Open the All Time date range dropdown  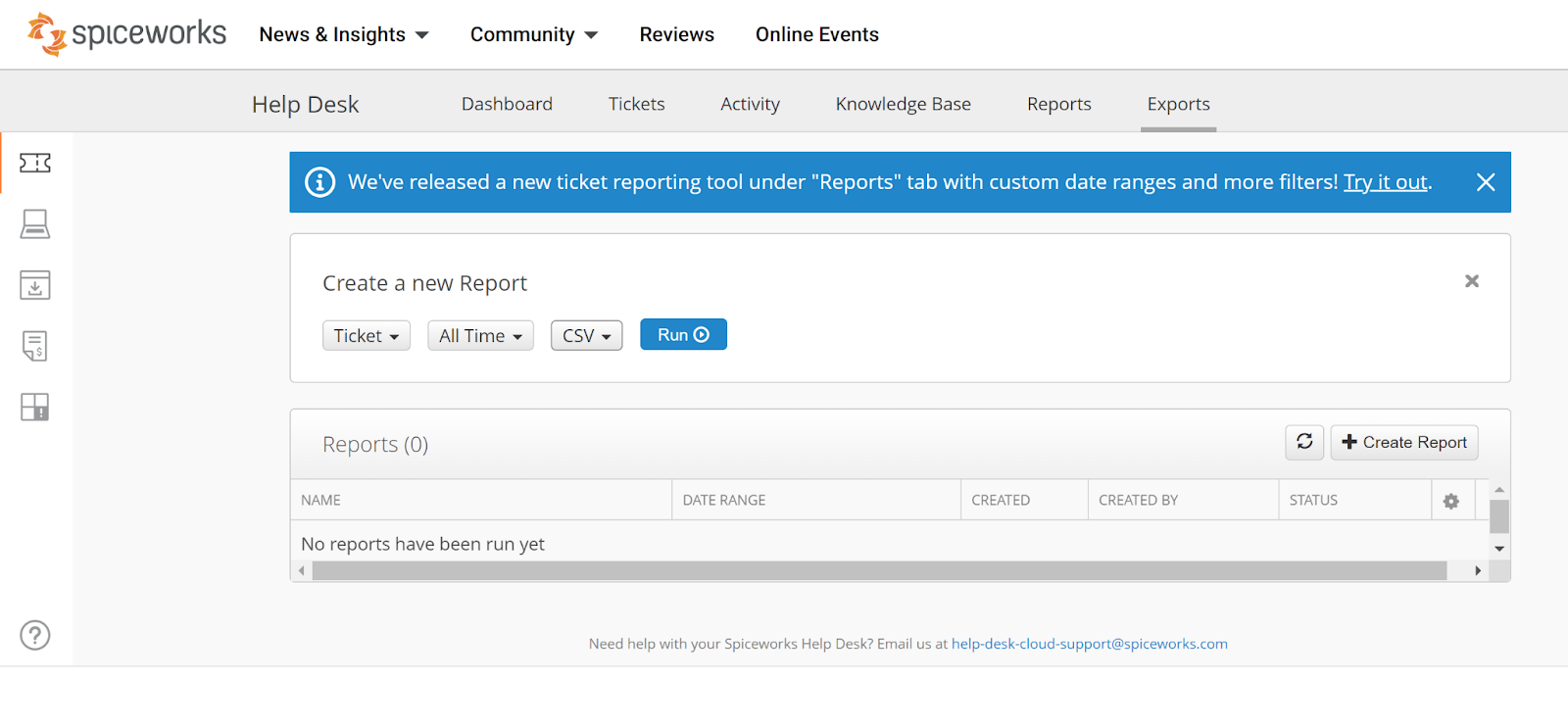coord(480,335)
